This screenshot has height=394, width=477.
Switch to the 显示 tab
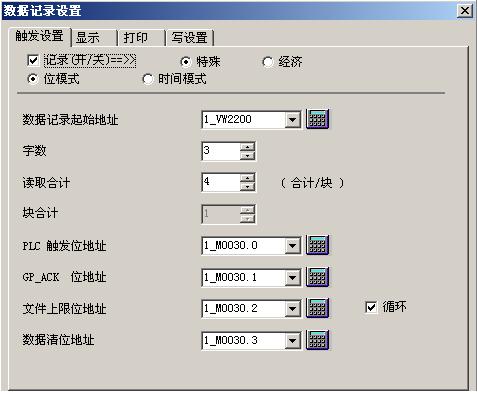95,38
